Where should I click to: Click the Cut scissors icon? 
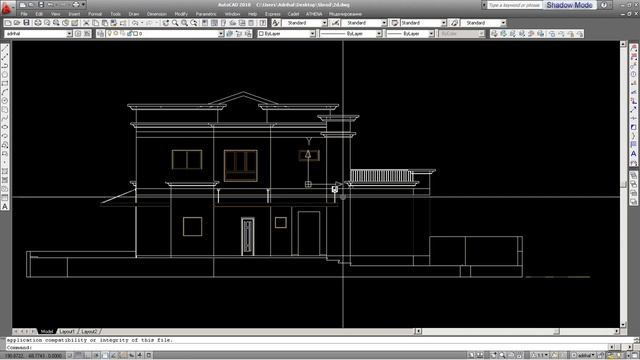click(x=86, y=23)
